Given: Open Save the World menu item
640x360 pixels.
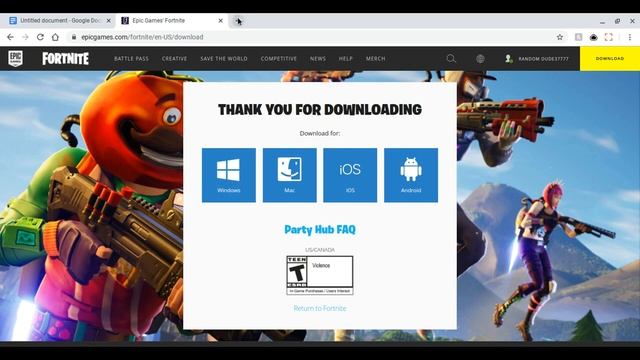Looking at the screenshot, I should tap(224, 59).
